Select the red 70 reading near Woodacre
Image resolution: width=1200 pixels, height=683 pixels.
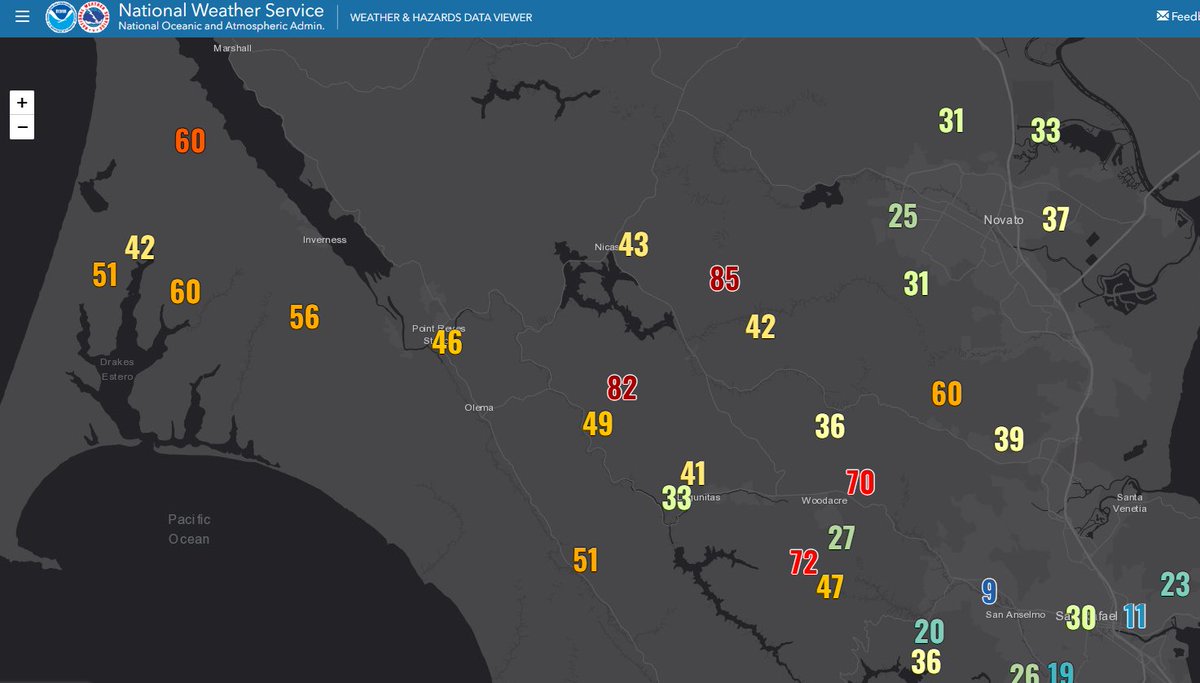[x=860, y=483]
